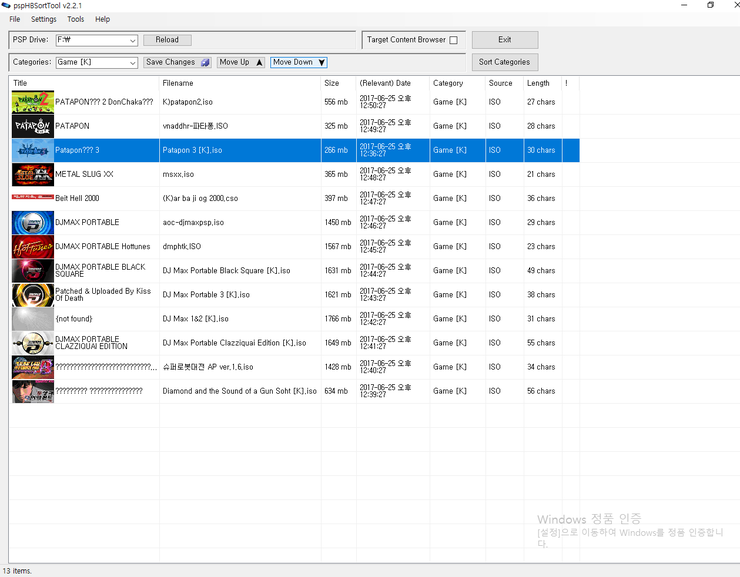This screenshot has height=577, width=740.
Task: Select the vnaddhr ISO filename for PATAPON
Action: point(195,126)
